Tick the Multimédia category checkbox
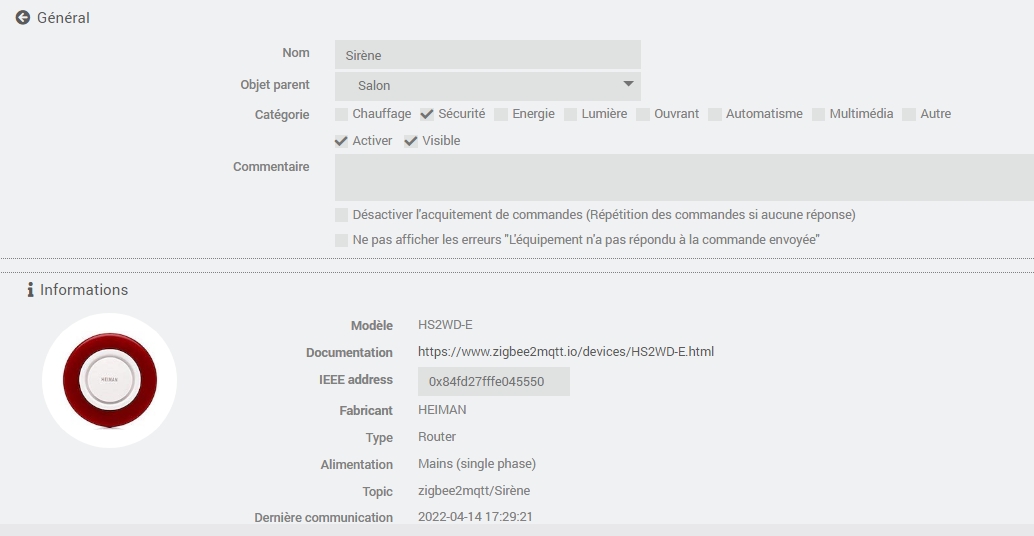This screenshot has width=1034, height=536. click(x=819, y=114)
